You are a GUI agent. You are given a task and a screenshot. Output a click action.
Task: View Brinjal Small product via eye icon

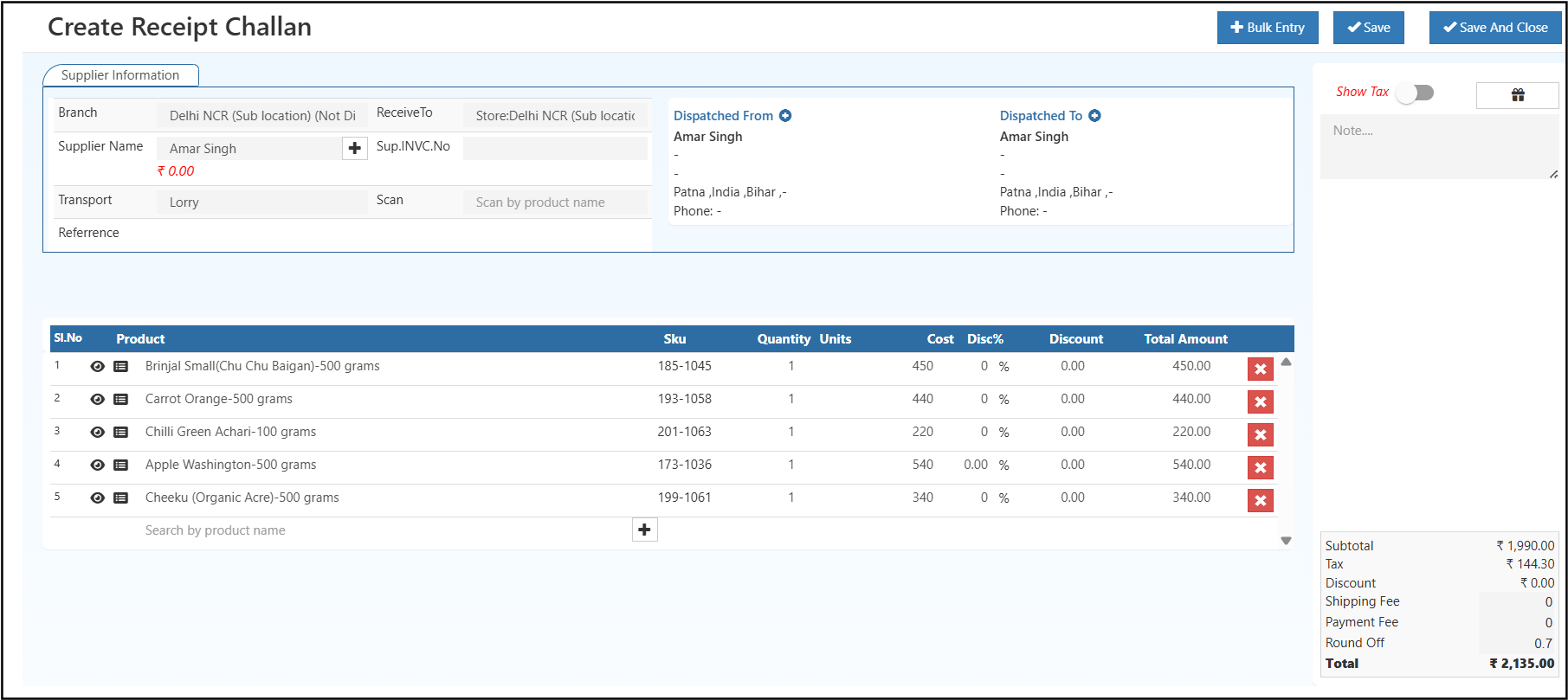98,367
